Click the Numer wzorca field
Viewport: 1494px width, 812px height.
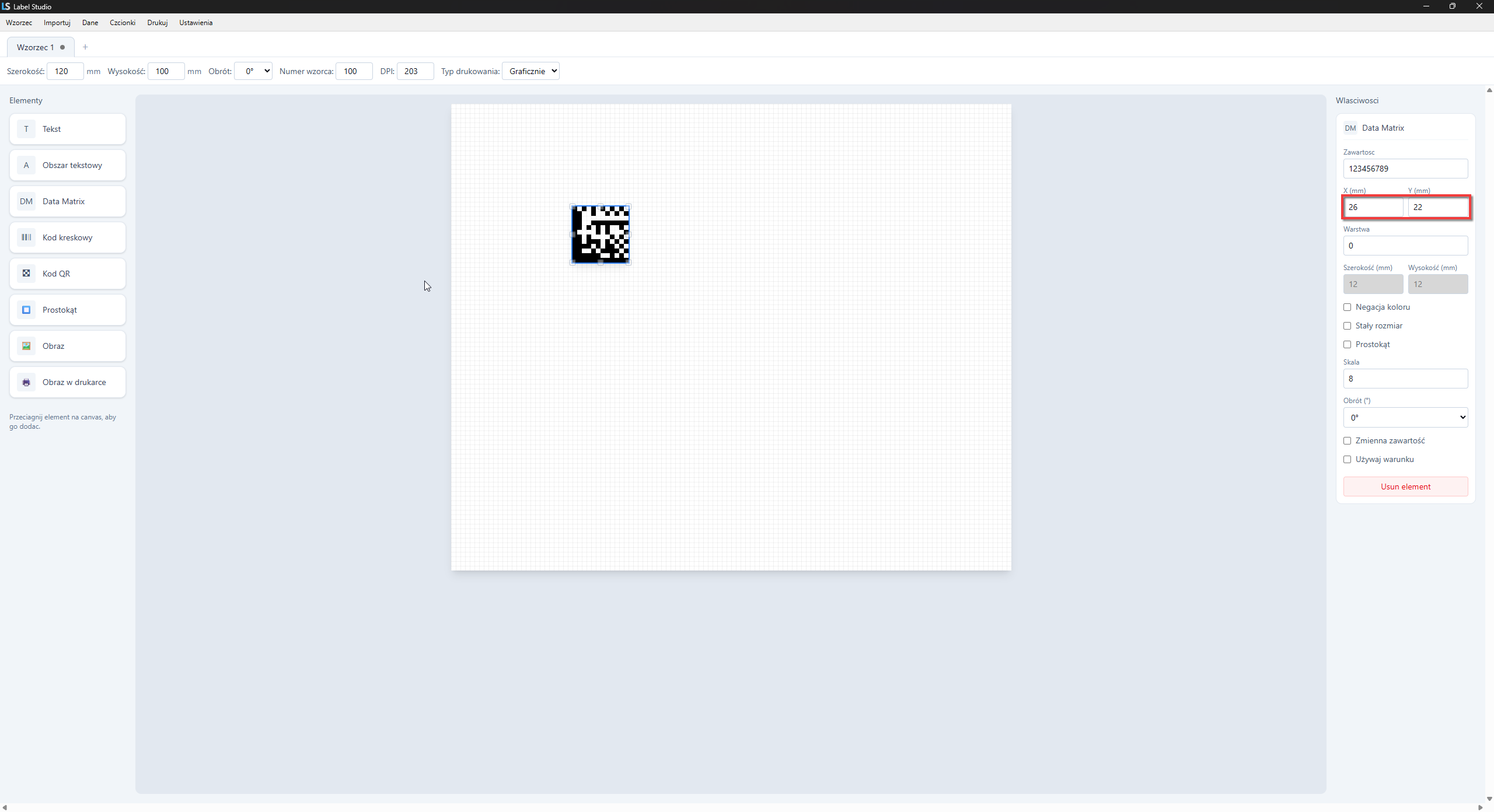[354, 71]
